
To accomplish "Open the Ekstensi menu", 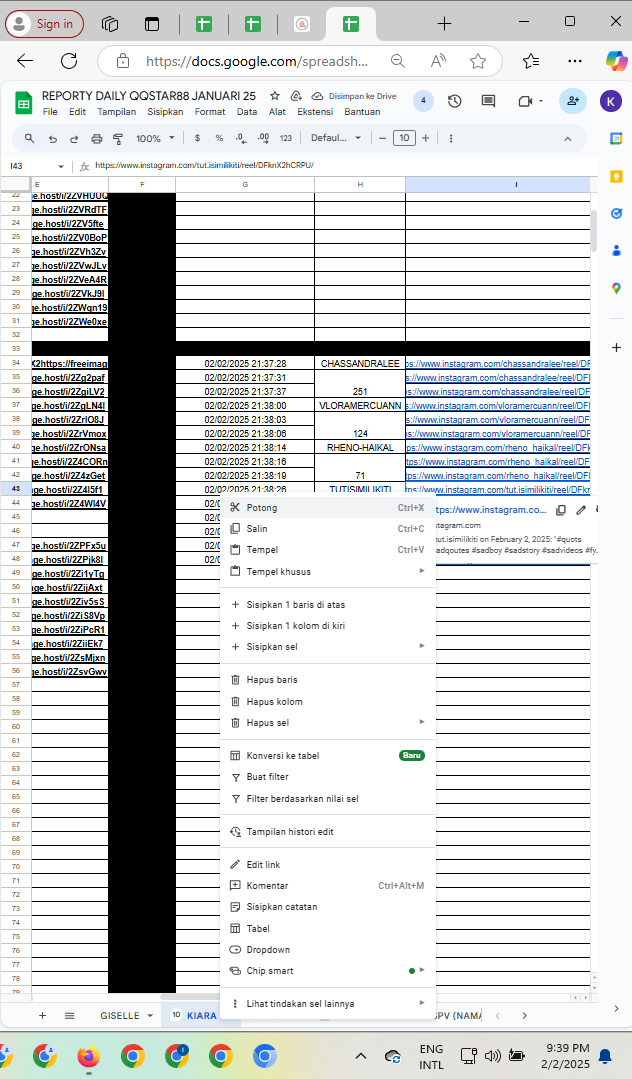I will click(x=315, y=111).
